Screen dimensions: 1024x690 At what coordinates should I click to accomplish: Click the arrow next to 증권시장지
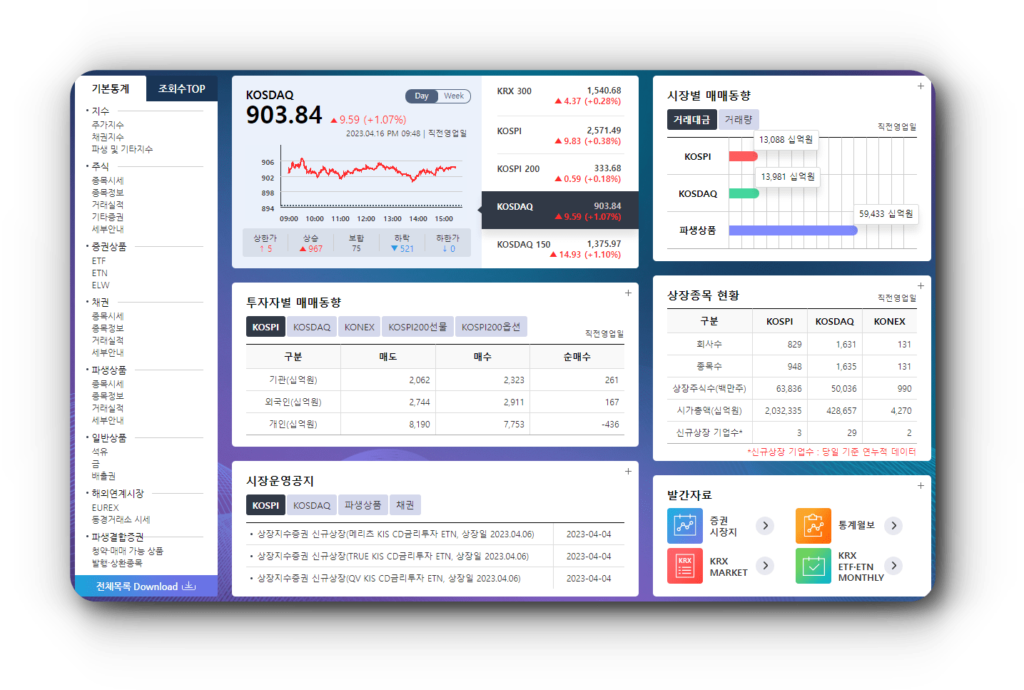click(765, 525)
